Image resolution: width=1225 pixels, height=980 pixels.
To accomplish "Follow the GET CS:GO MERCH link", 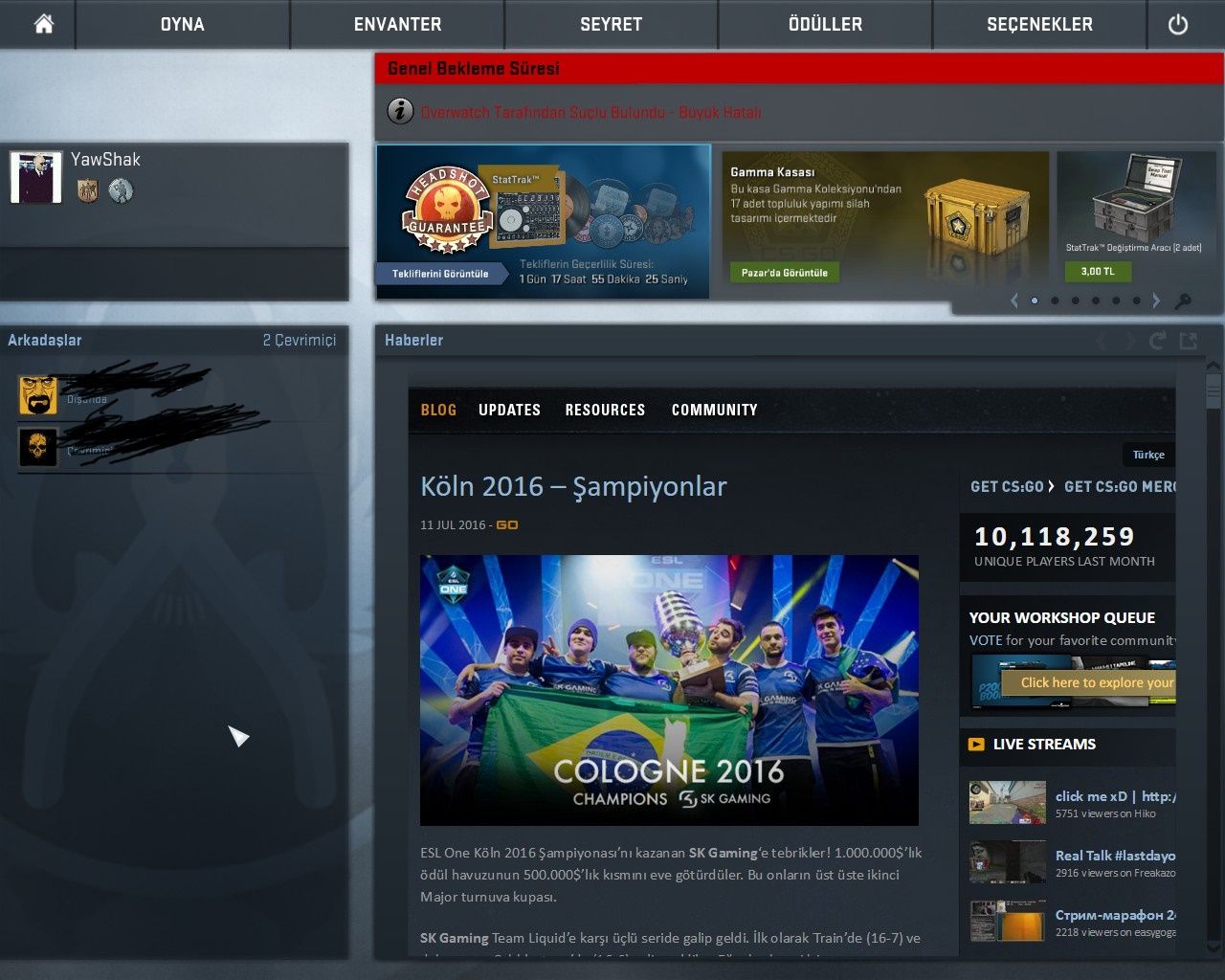I will (x=1120, y=486).
